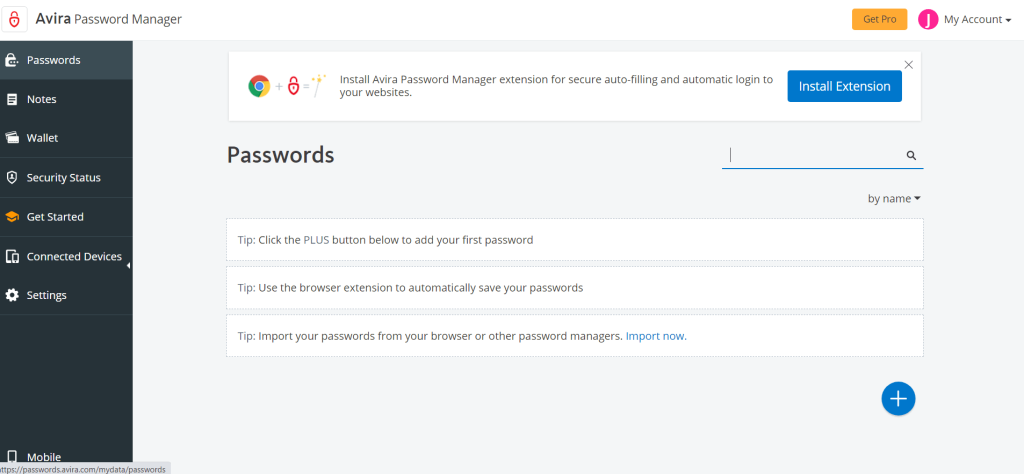The height and width of the screenshot is (474, 1024).
Task: Click the 'Passwords' page heading
Action: (x=281, y=155)
